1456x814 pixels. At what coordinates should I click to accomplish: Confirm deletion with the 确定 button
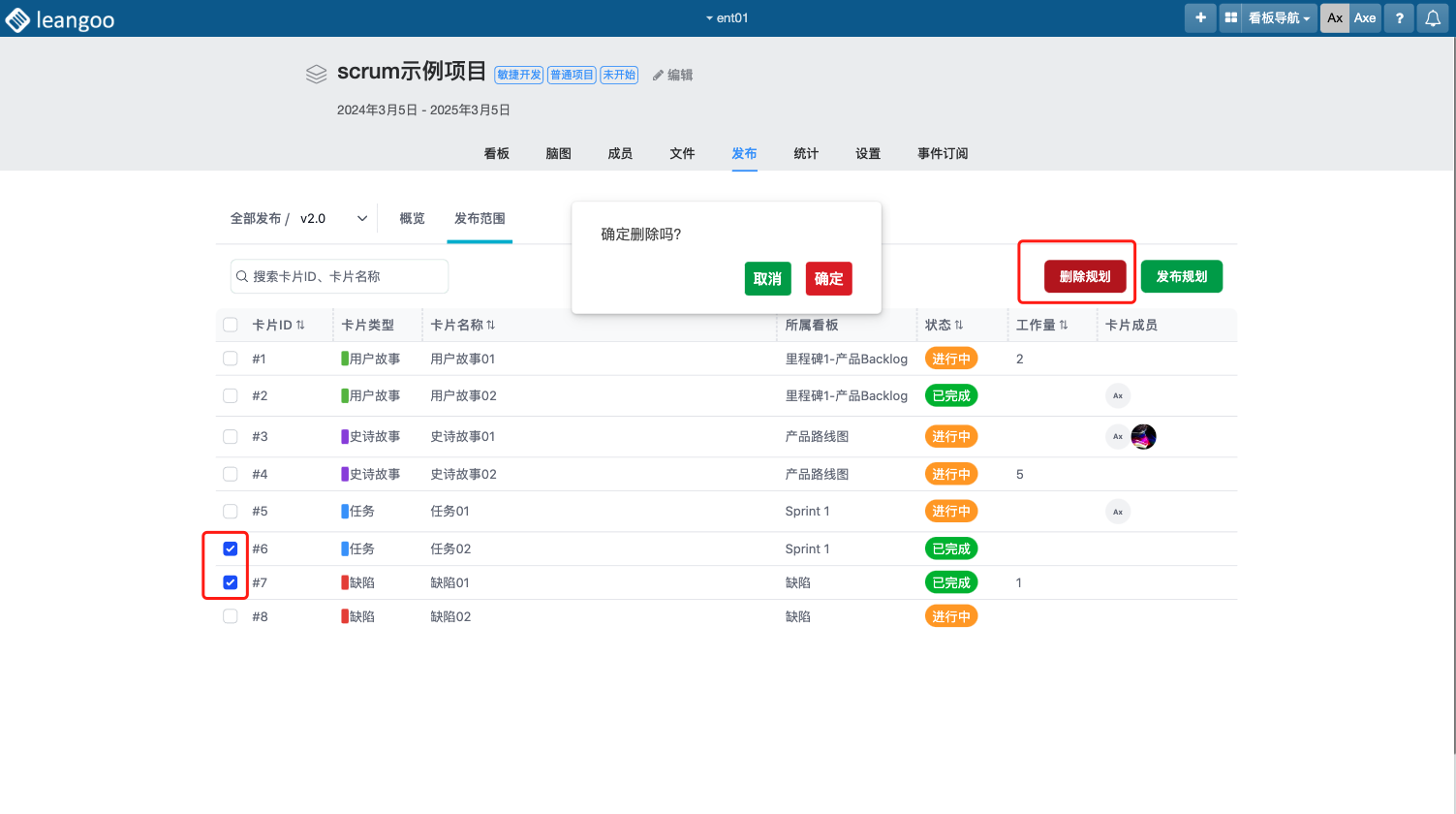(828, 279)
